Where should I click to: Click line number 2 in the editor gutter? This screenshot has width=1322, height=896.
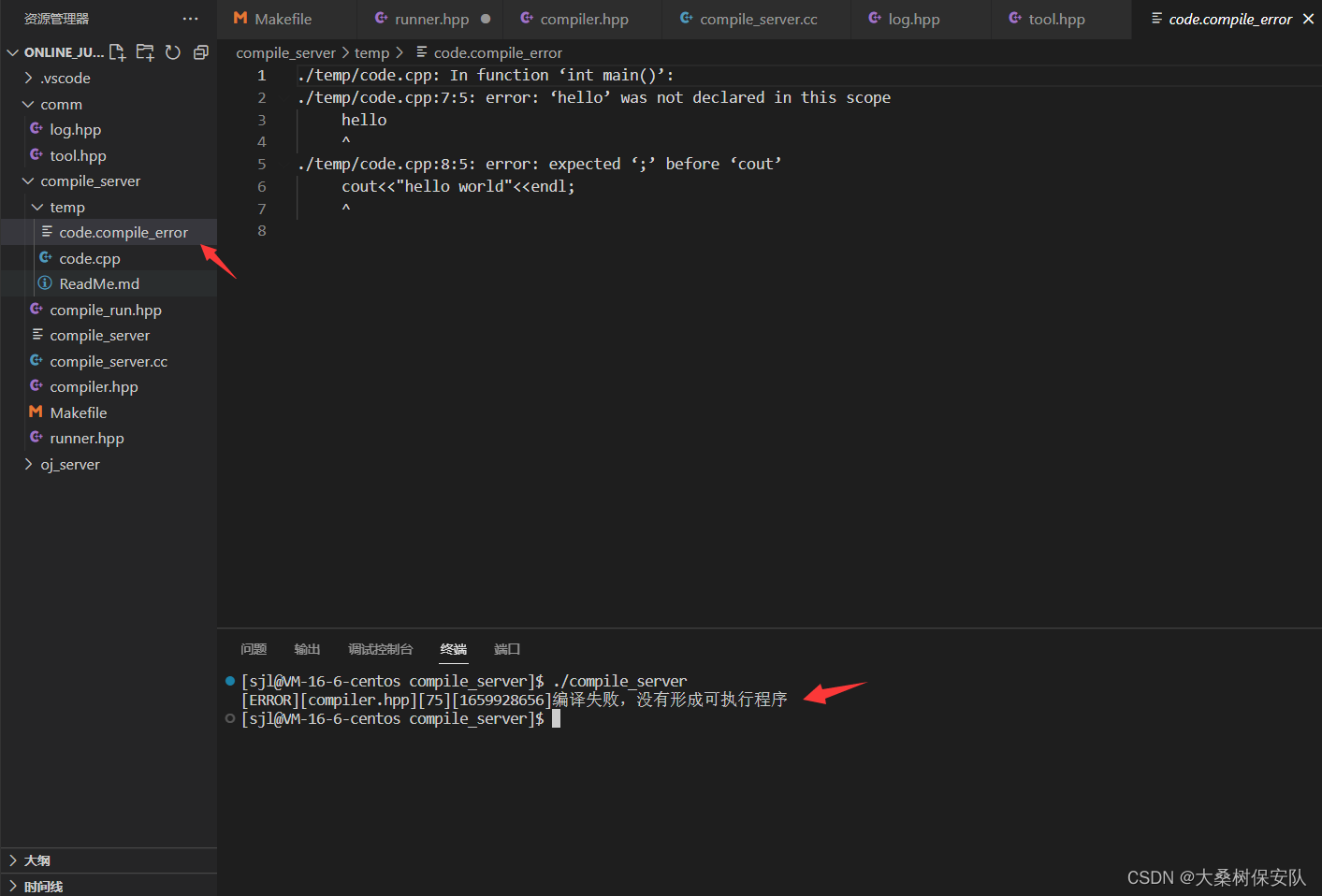tap(262, 97)
